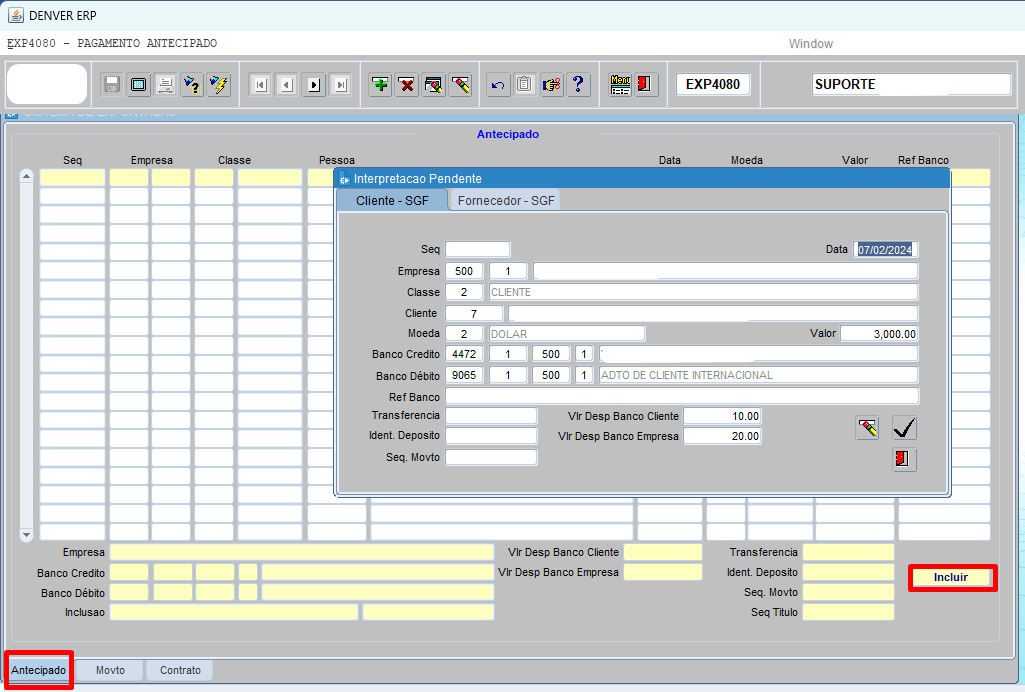
Task: Click the Ref Banco field in dialog
Action: 682,396
